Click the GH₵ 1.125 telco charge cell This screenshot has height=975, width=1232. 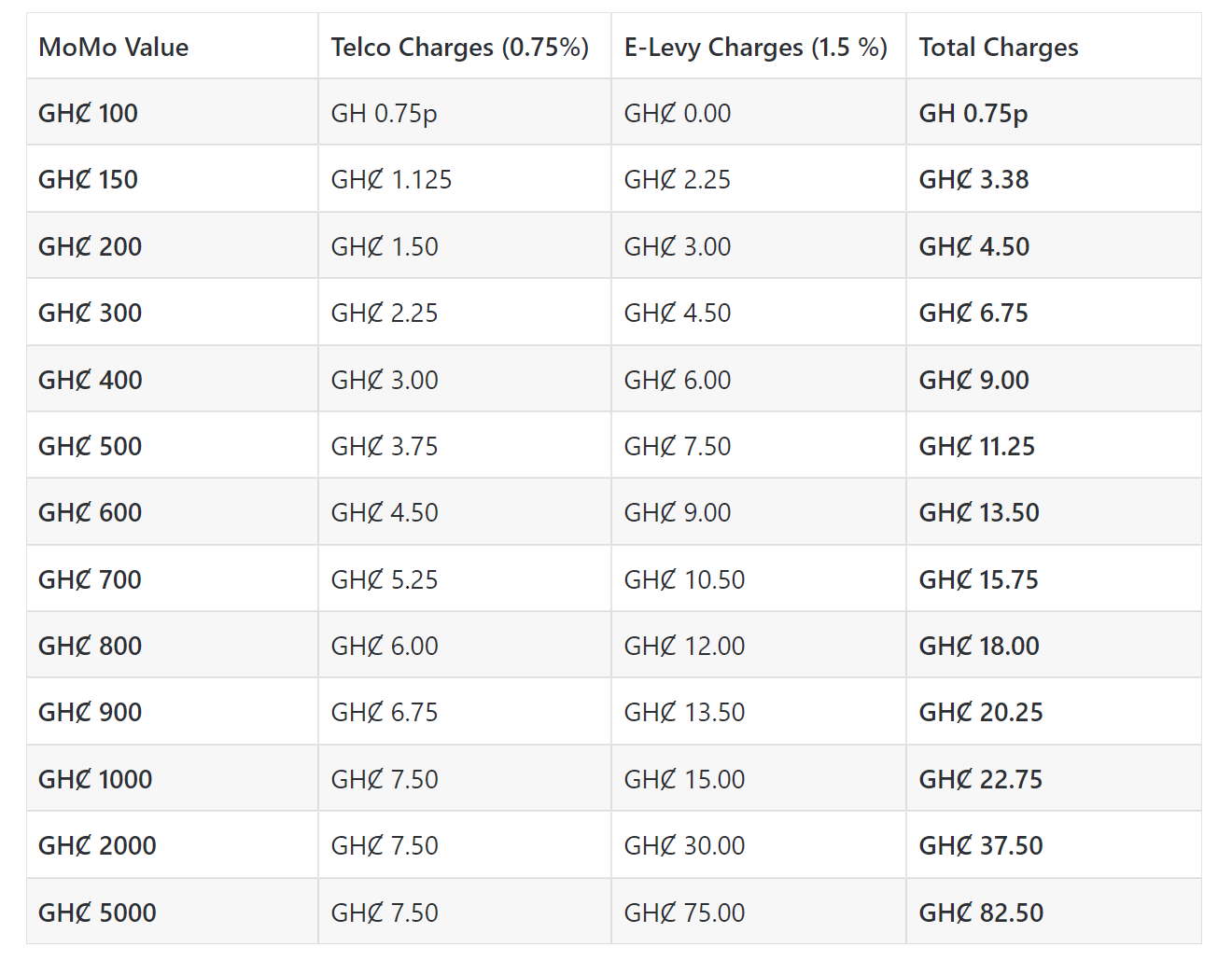(x=391, y=180)
